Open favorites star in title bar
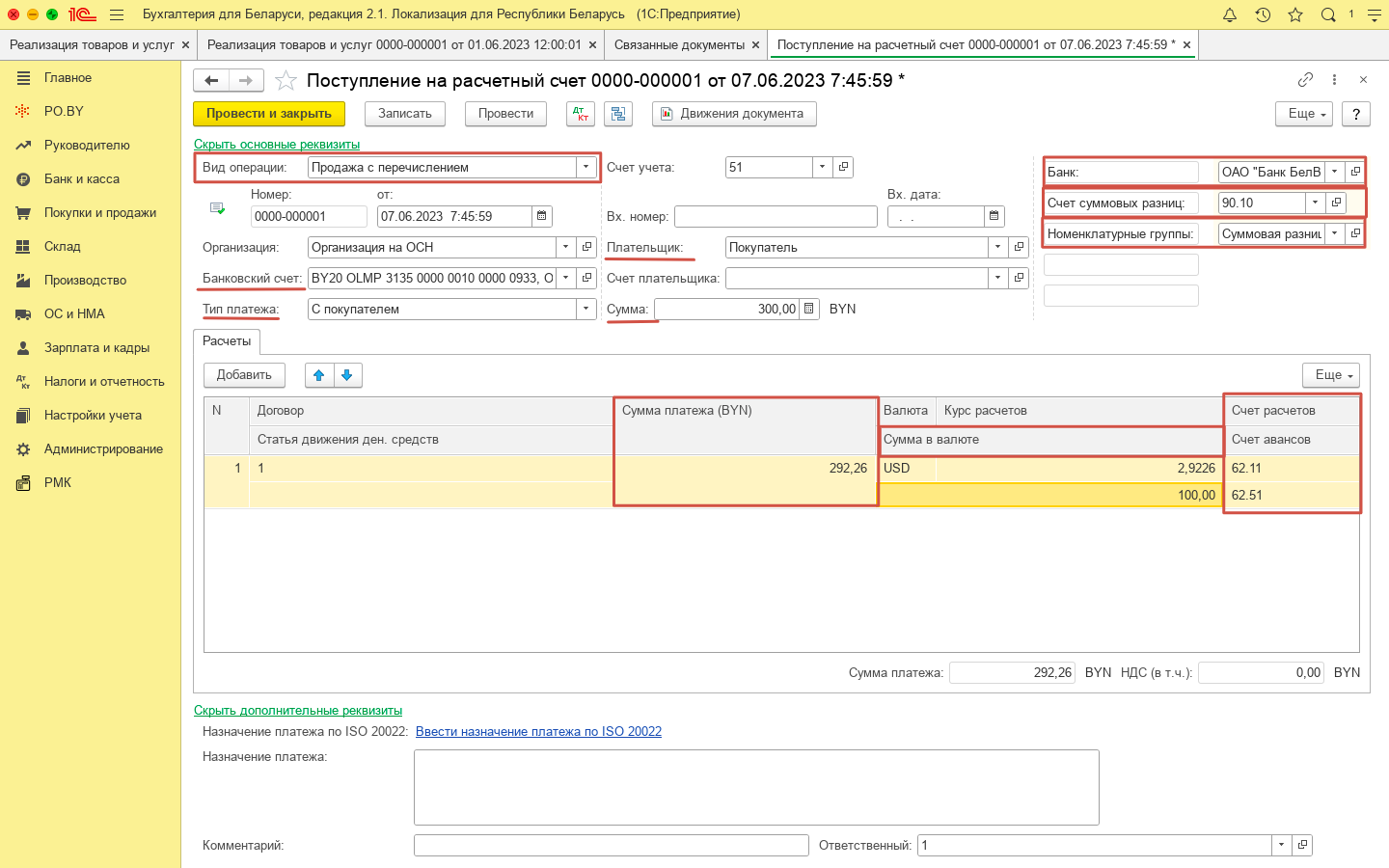The width and height of the screenshot is (1389, 868). 1295,14
